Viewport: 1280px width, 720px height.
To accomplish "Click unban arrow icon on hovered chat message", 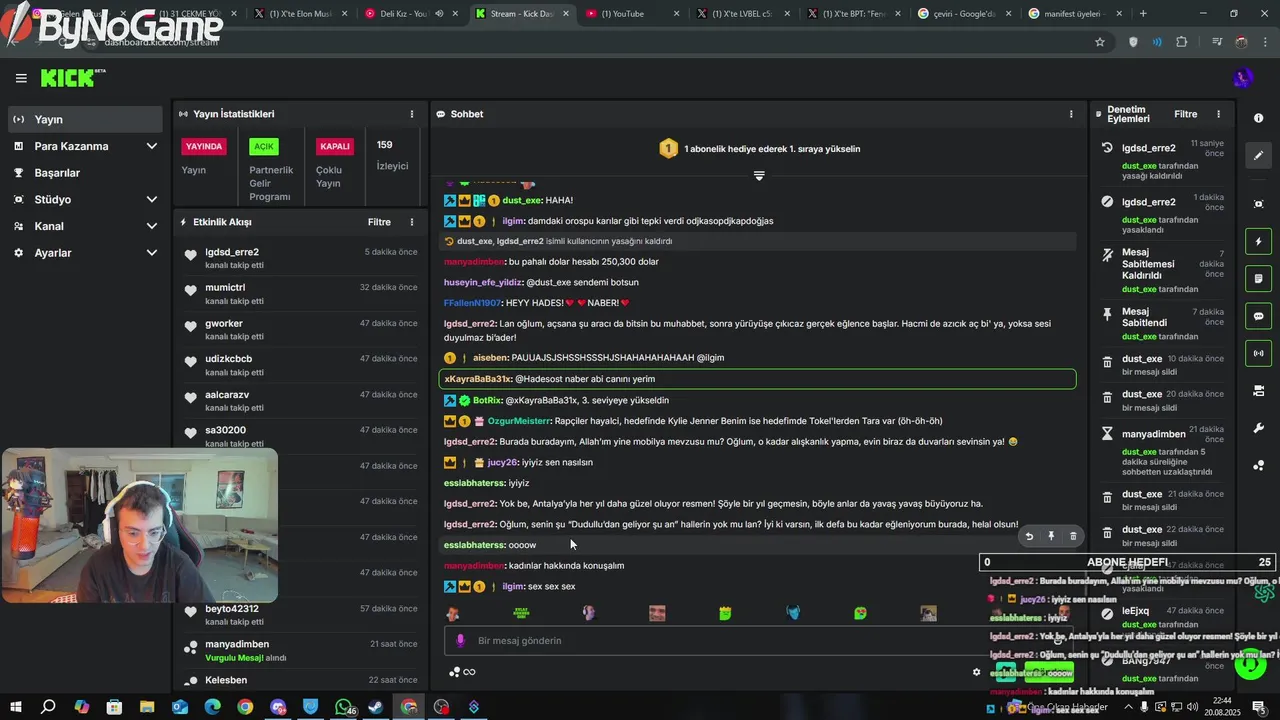I will click(1029, 536).
